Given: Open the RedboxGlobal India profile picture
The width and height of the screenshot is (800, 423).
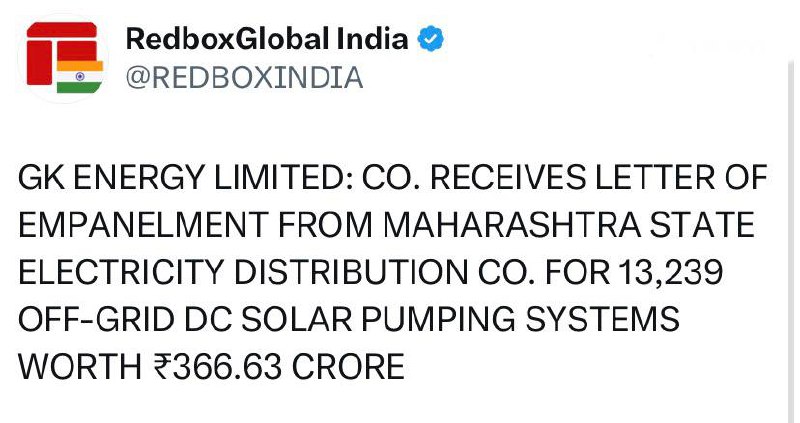Looking at the screenshot, I should tap(63, 59).
